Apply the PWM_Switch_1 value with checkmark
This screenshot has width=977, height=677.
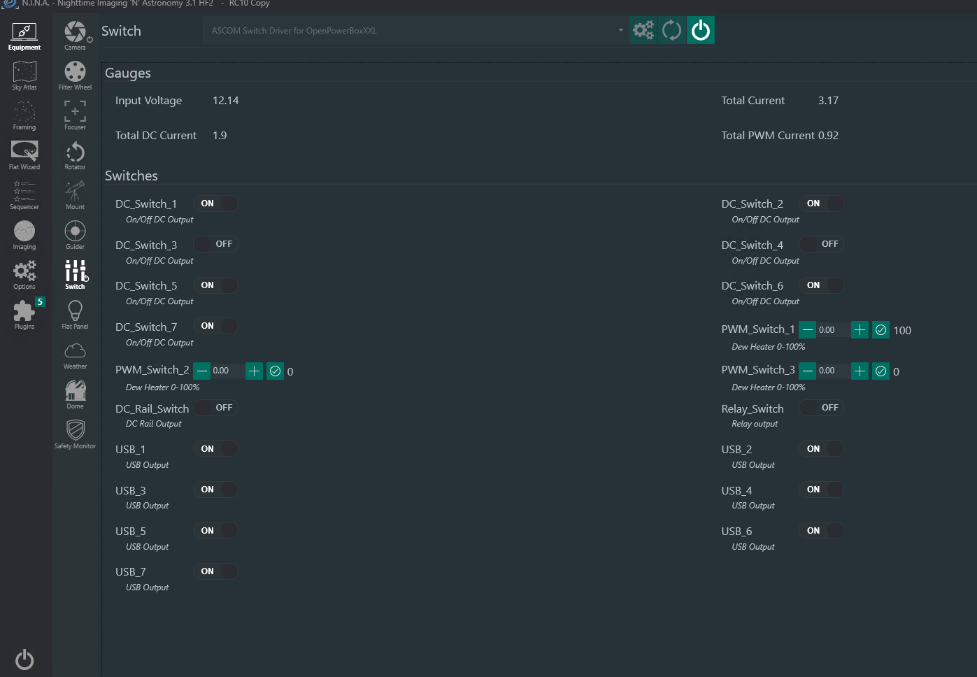click(881, 330)
